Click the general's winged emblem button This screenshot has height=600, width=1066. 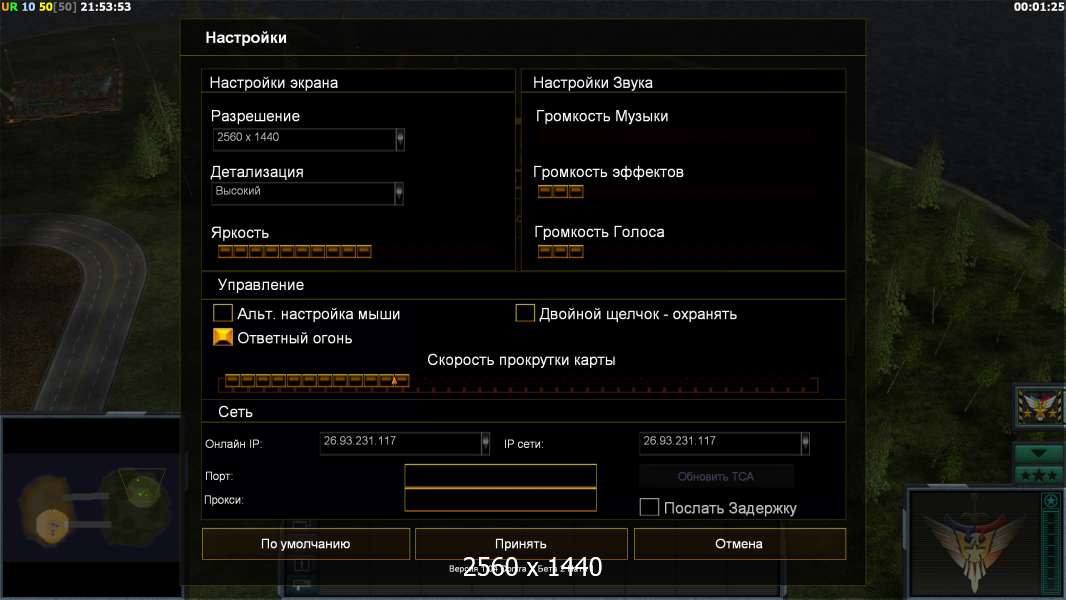tap(1040, 406)
